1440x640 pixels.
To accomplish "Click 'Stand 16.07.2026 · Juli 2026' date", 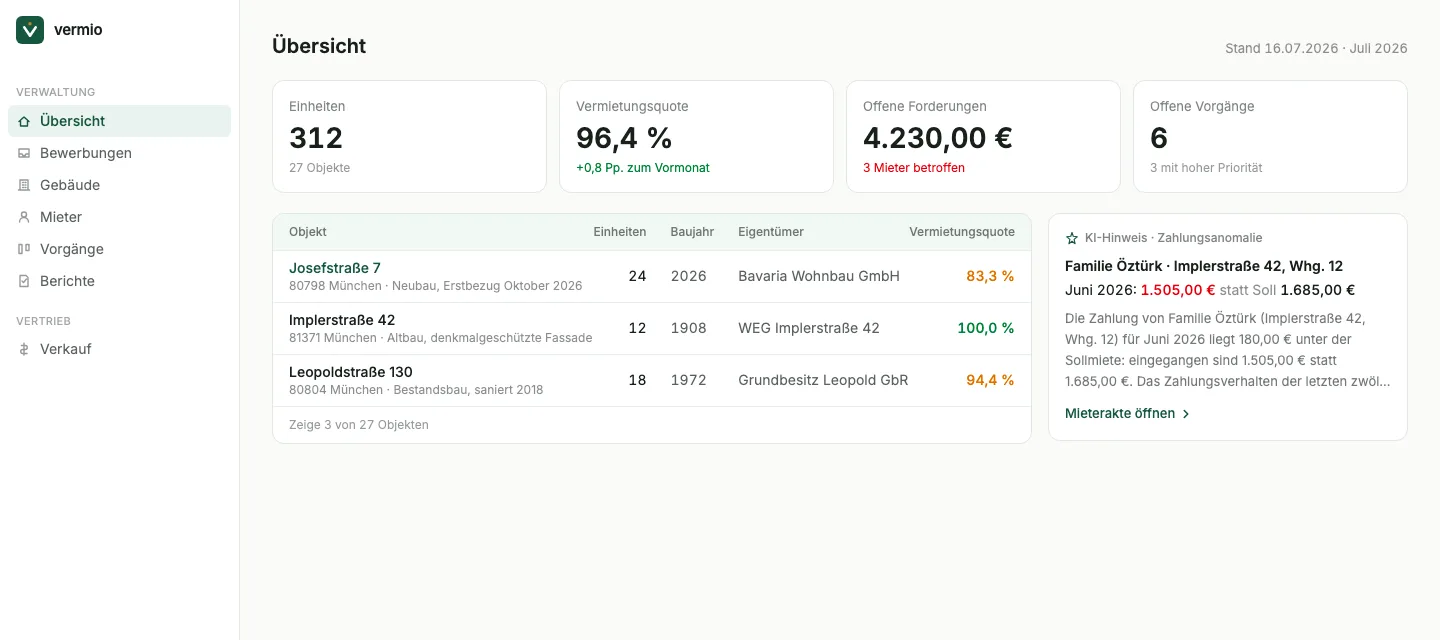I will pos(1316,48).
